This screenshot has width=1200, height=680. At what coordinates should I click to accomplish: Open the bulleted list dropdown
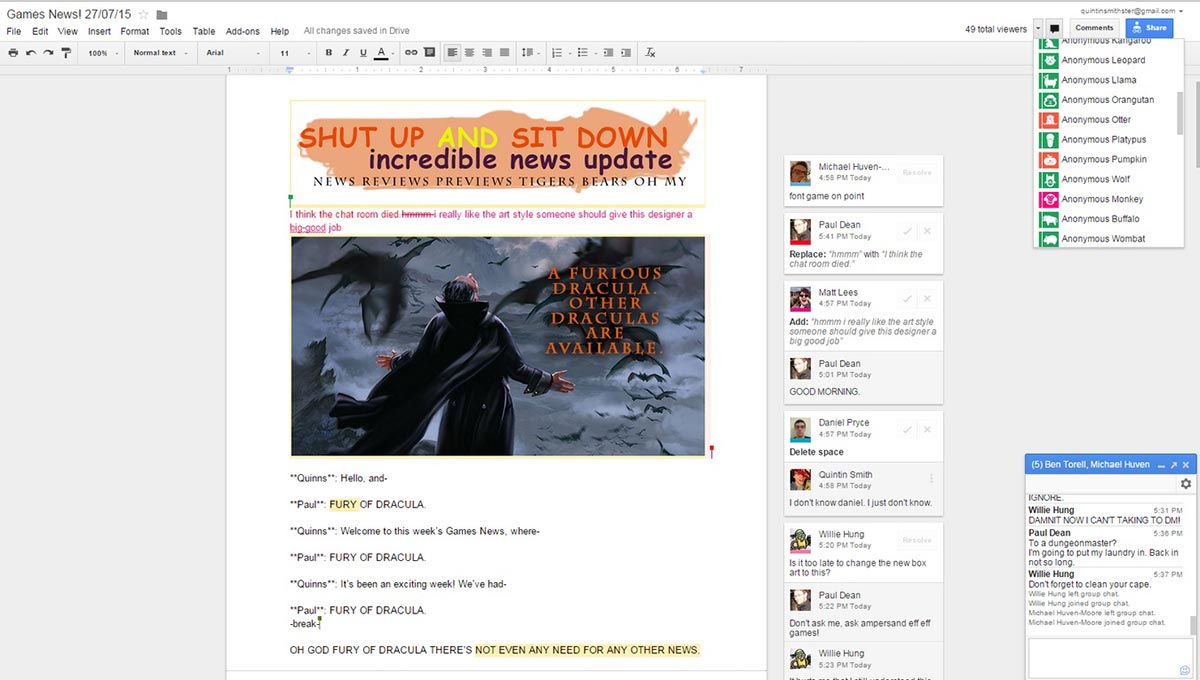585,53
